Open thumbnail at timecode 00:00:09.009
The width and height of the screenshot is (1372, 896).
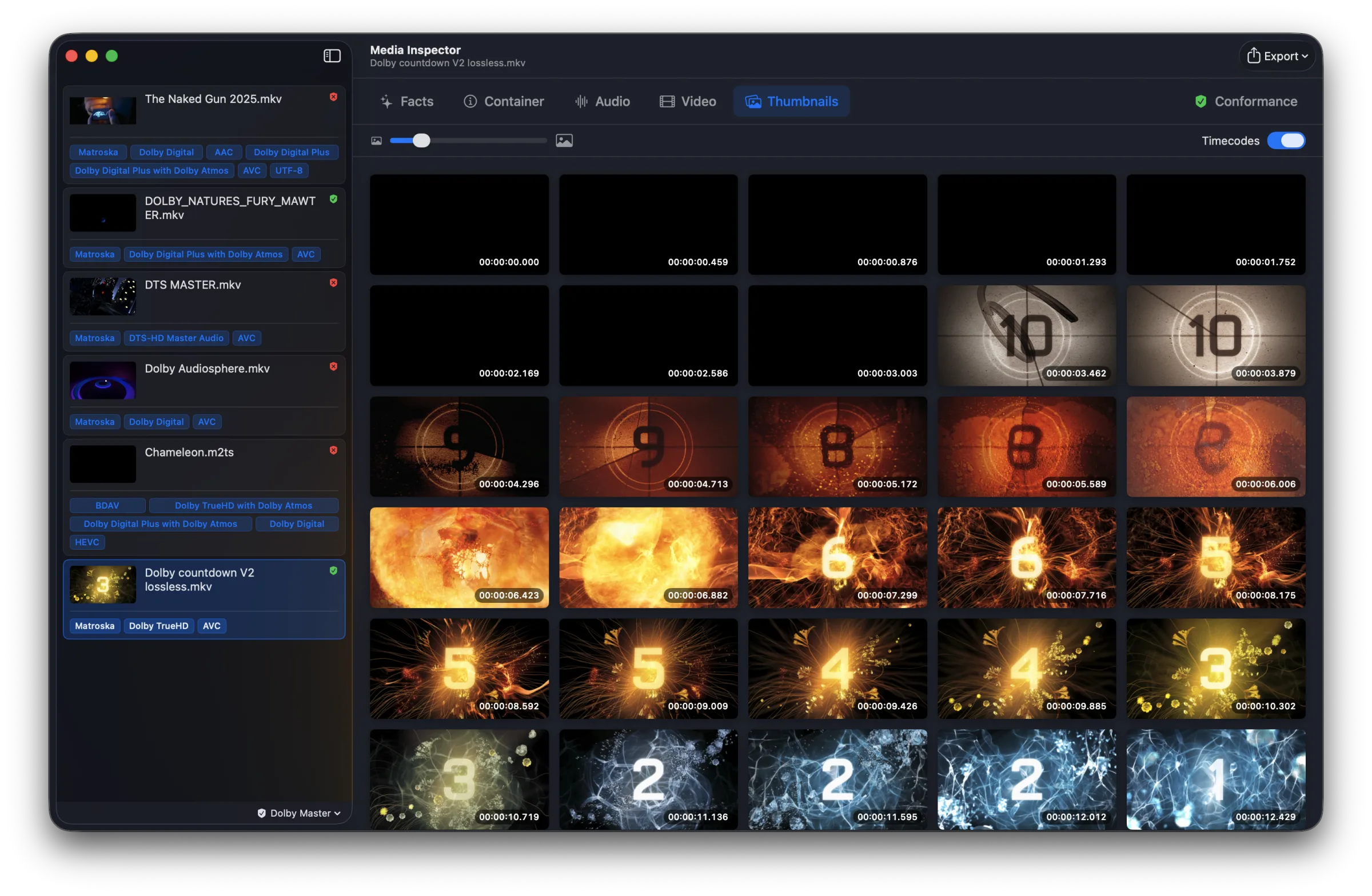[648, 669]
